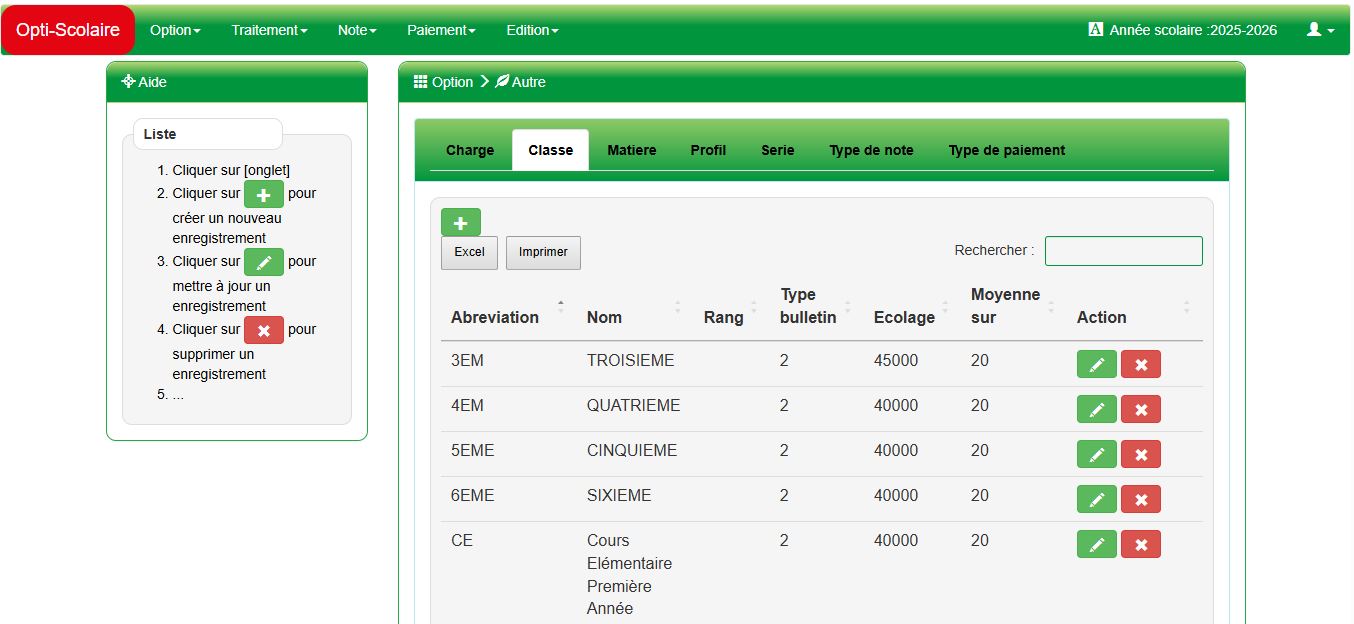Edit the QUATRIEME row with pencil icon
1354x624 pixels.
[x=1097, y=409]
